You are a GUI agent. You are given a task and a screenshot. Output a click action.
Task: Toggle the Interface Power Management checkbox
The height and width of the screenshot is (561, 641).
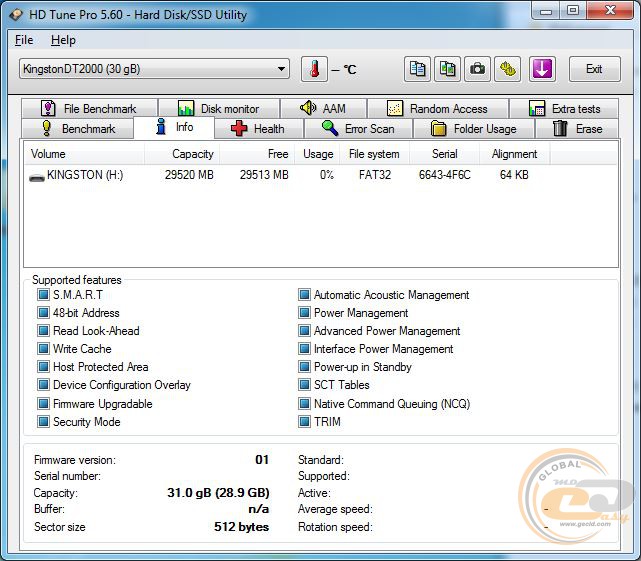coord(304,348)
